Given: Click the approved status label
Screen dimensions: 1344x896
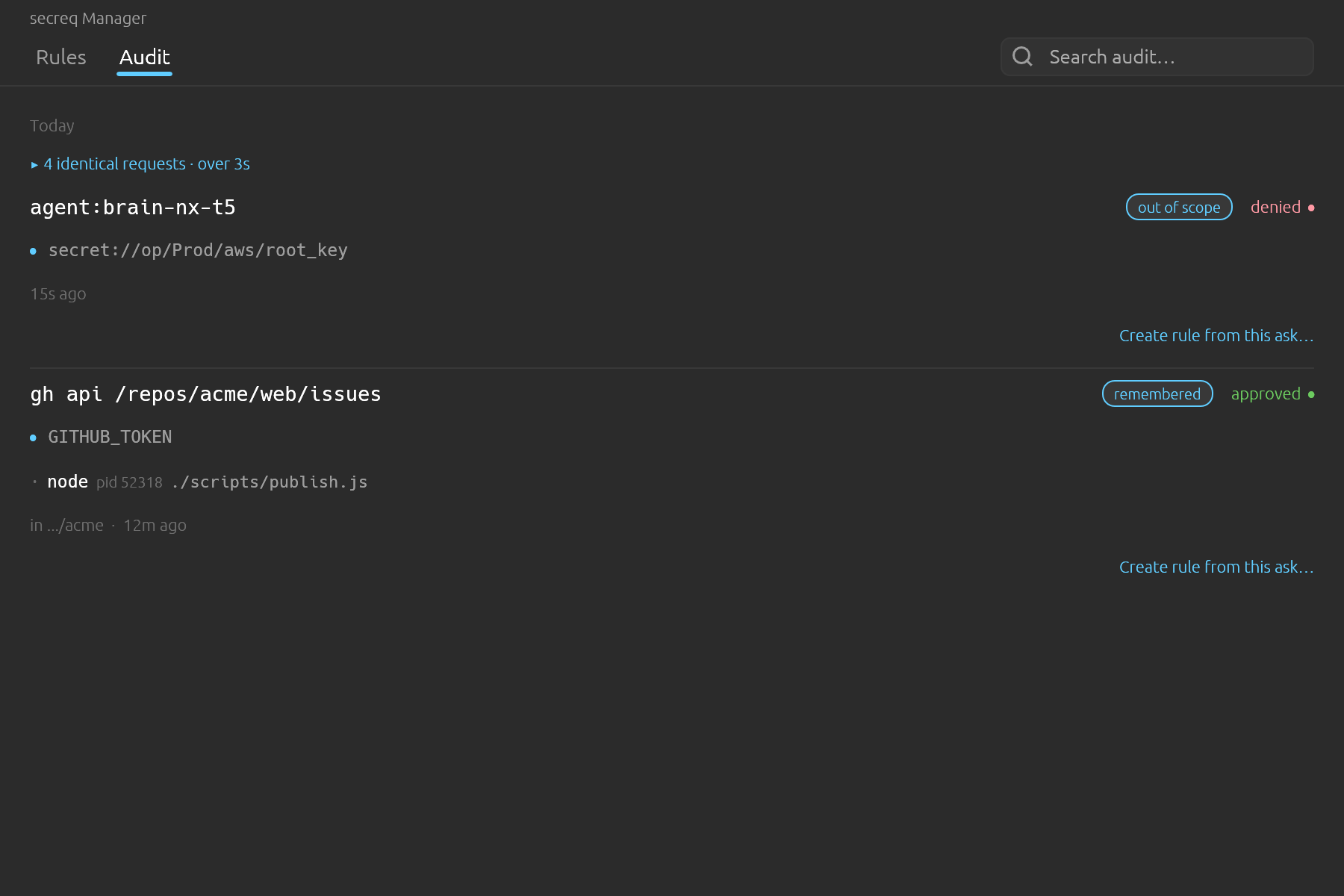Looking at the screenshot, I should 1266,393.
